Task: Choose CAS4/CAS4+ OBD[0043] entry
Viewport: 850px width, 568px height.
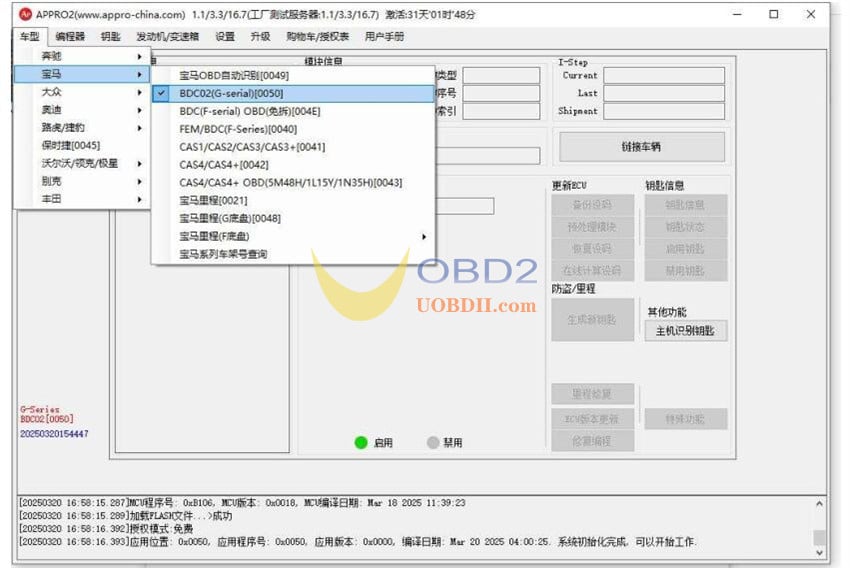Action: (293, 183)
